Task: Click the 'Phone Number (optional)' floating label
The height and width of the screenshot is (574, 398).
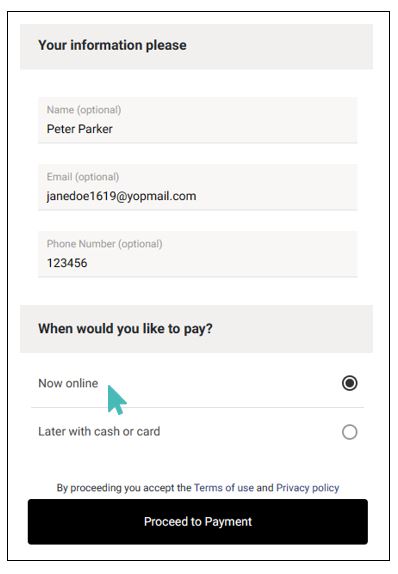Action: [104, 244]
